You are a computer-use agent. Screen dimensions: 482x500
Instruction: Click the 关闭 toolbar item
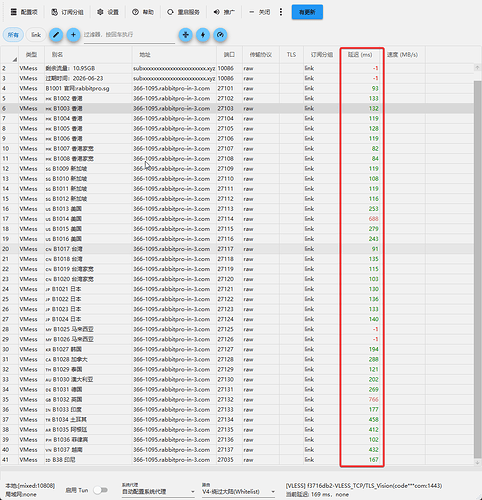260,12
